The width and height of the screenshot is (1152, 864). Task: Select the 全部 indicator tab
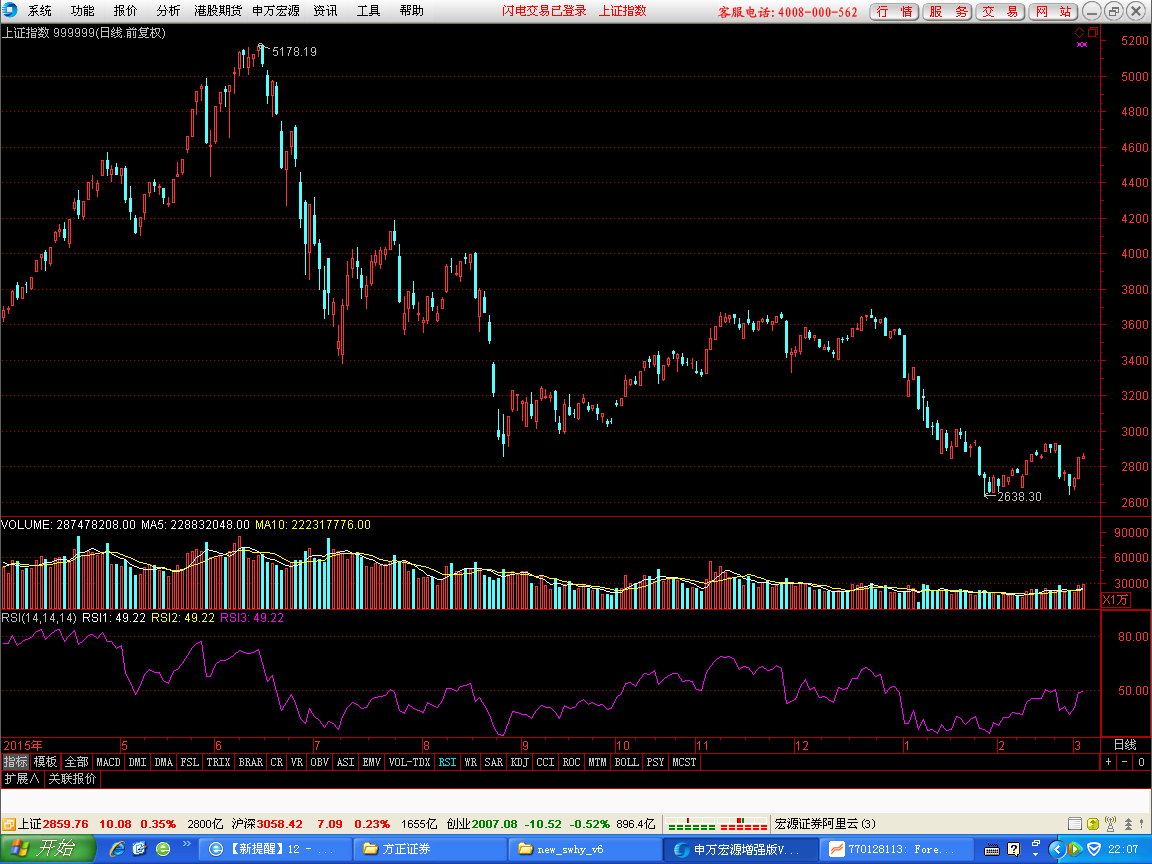[76, 763]
